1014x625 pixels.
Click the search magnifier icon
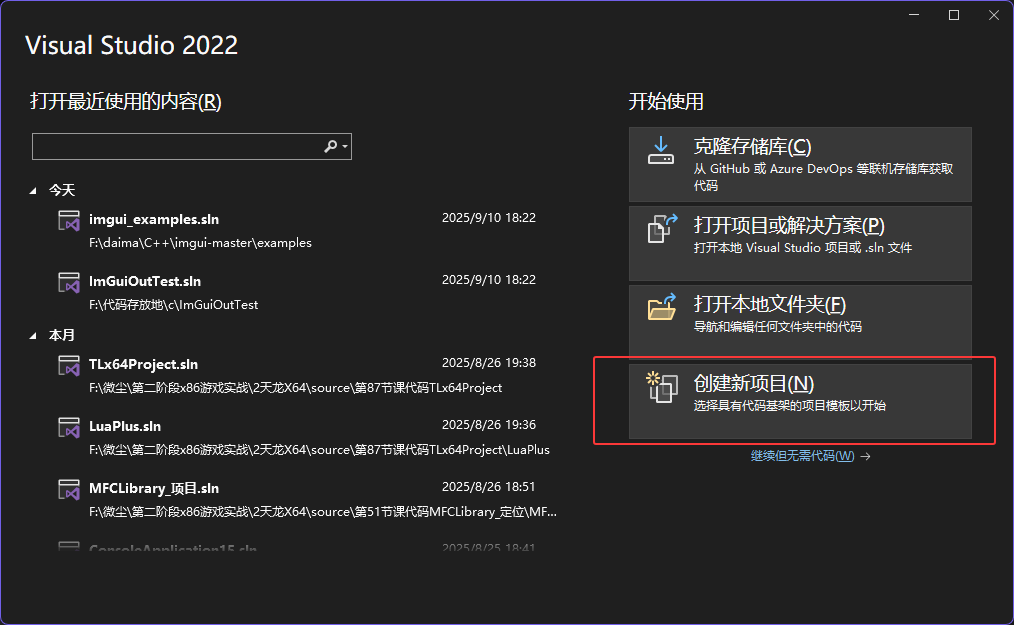330,147
